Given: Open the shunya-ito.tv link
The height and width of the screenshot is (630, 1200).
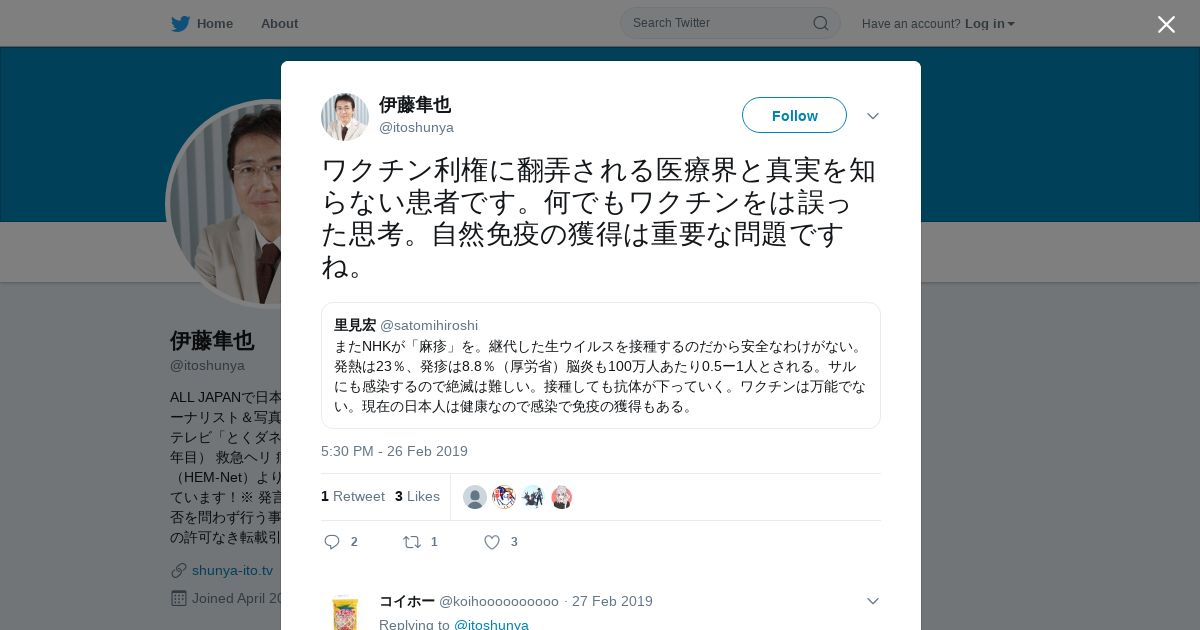Looking at the screenshot, I should [x=232, y=570].
